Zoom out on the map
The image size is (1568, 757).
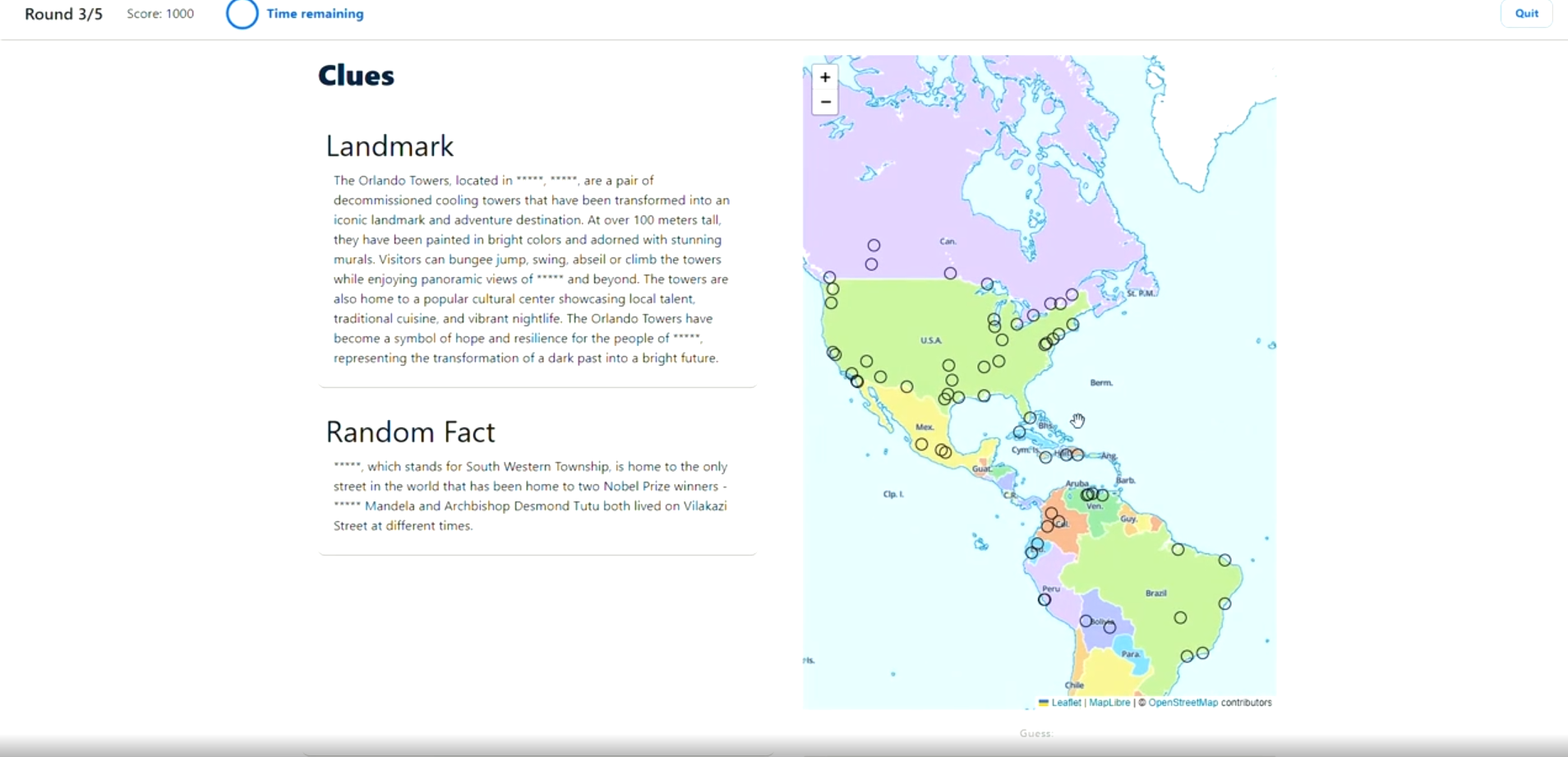coord(825,102)
